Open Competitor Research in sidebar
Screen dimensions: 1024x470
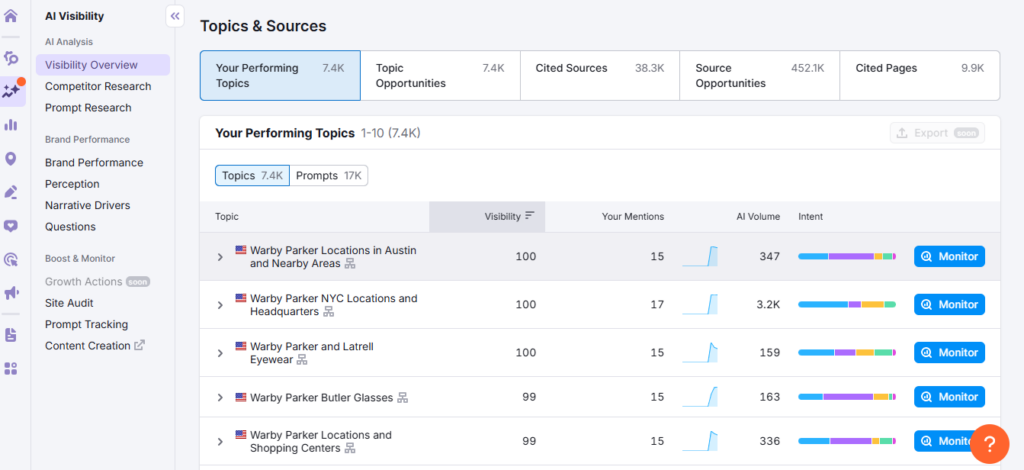(98, 86)
